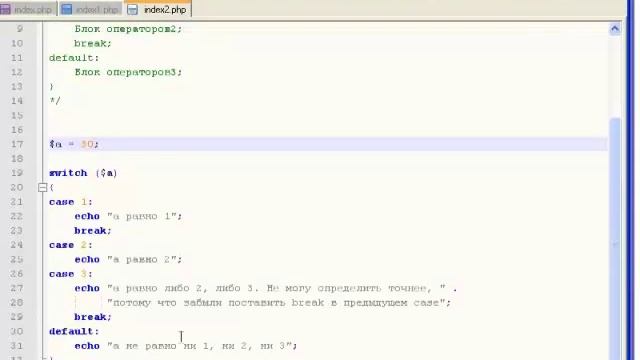Click the '*/' comment end on line 14
640x360 pixels.
55,100
